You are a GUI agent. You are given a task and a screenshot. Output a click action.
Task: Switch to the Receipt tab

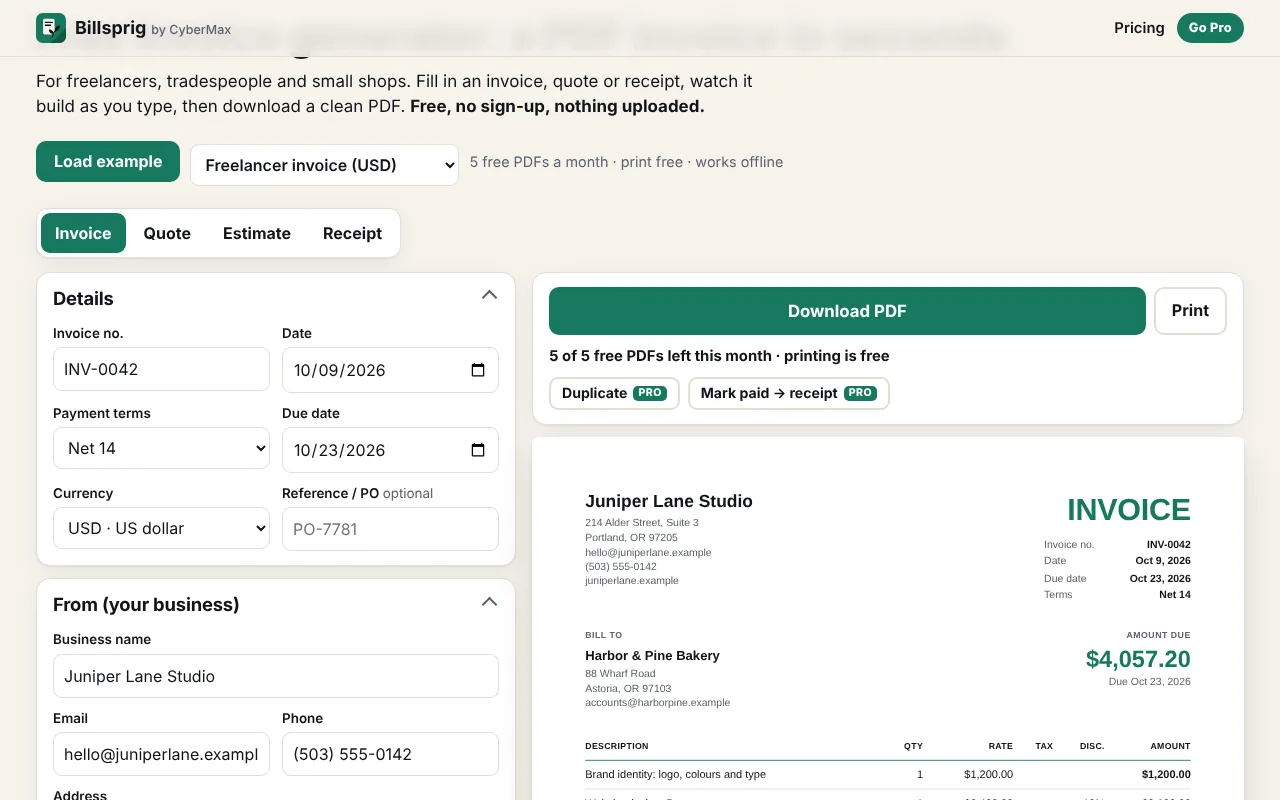tap(352, 233)
